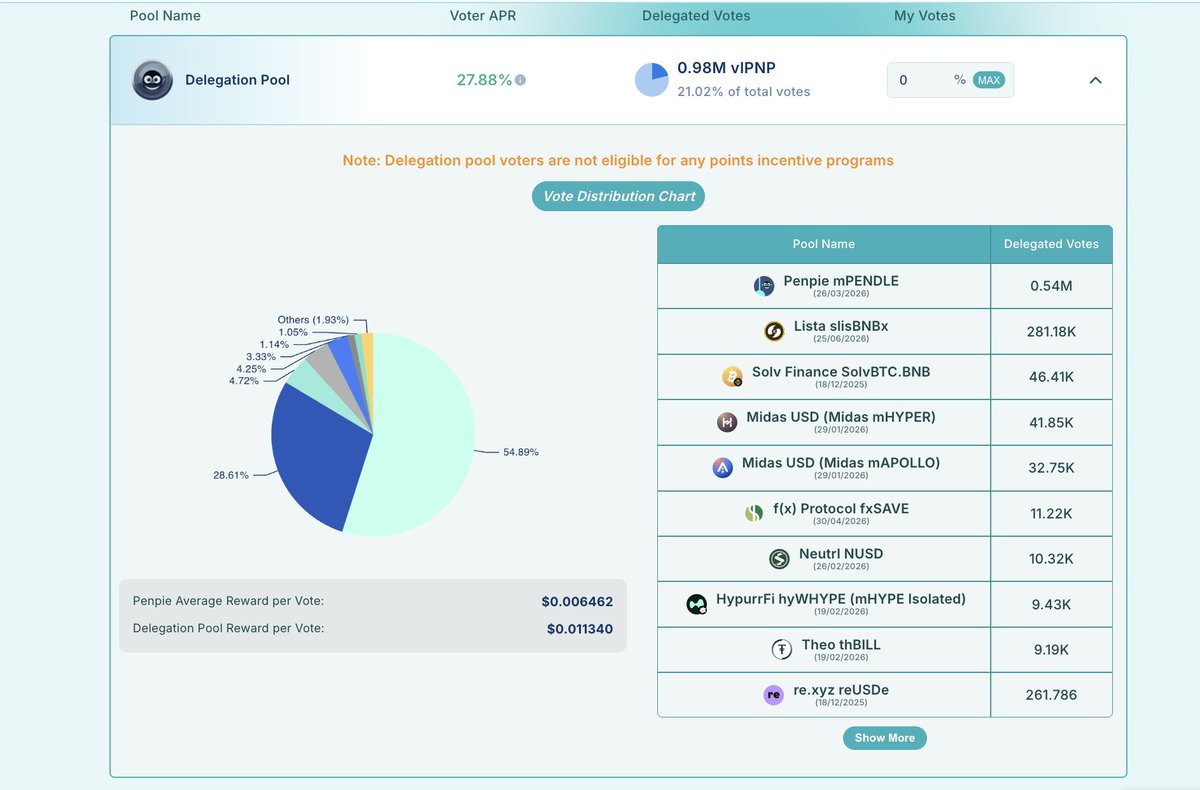Collapse the Delegation Pool row with the chevron
This screenshot has height=790, width=1200.
point(1095,80)
